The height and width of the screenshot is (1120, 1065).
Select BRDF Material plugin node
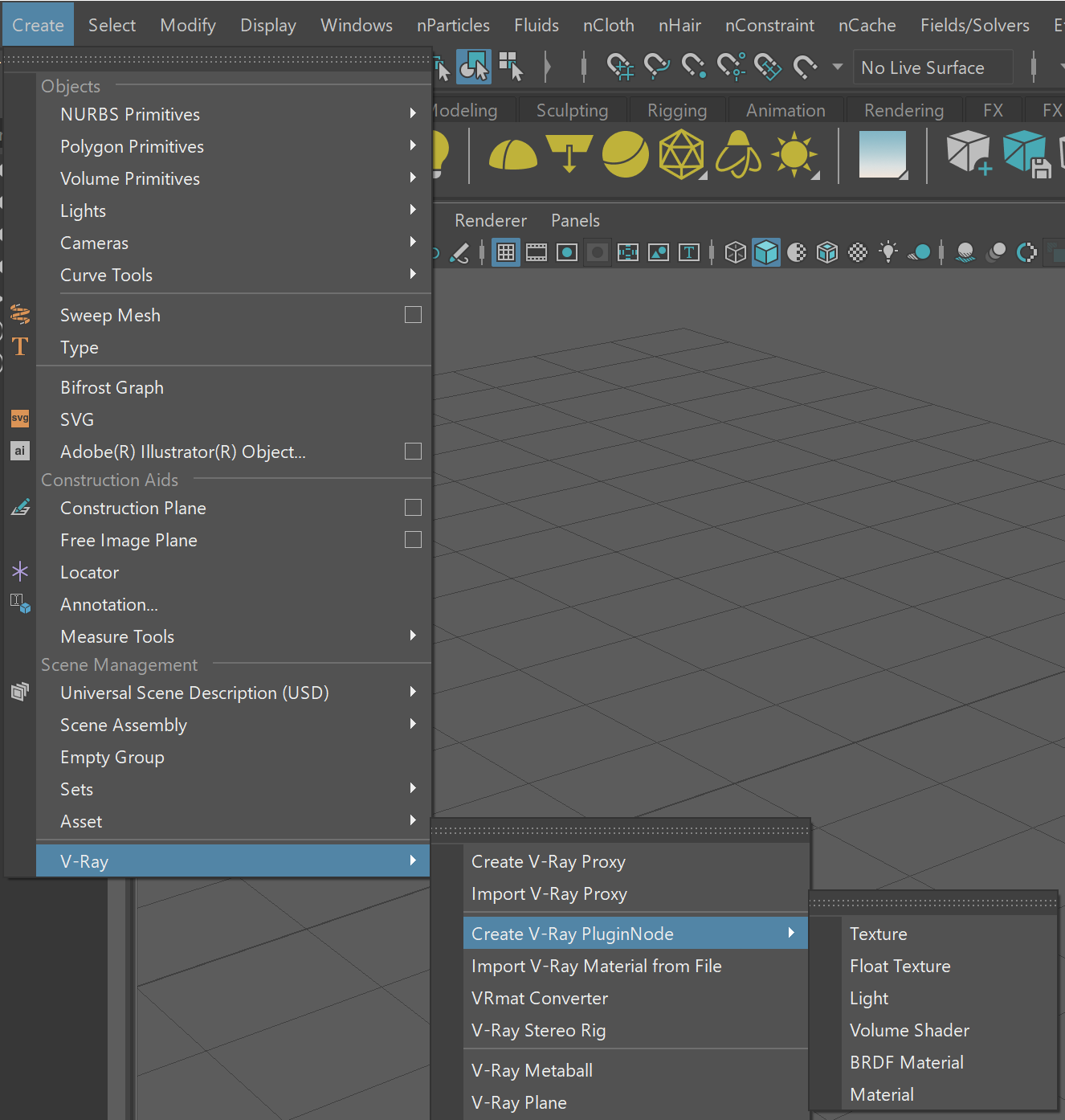point(949,1062)
